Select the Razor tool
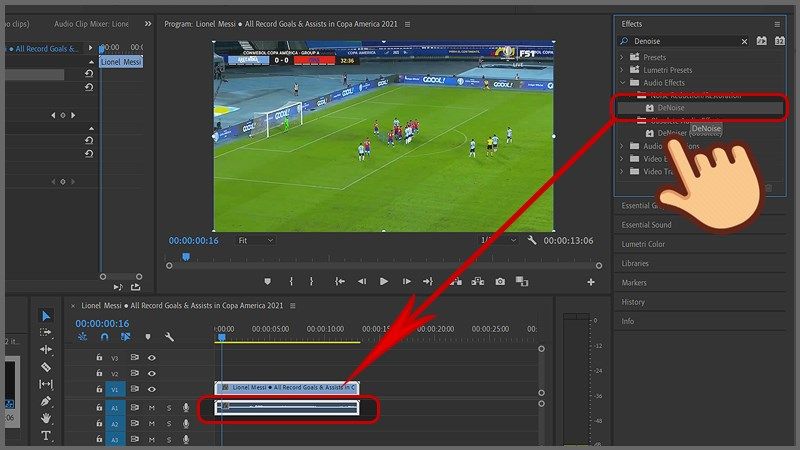Screen dimensions: 800x450 coord(46,367)
